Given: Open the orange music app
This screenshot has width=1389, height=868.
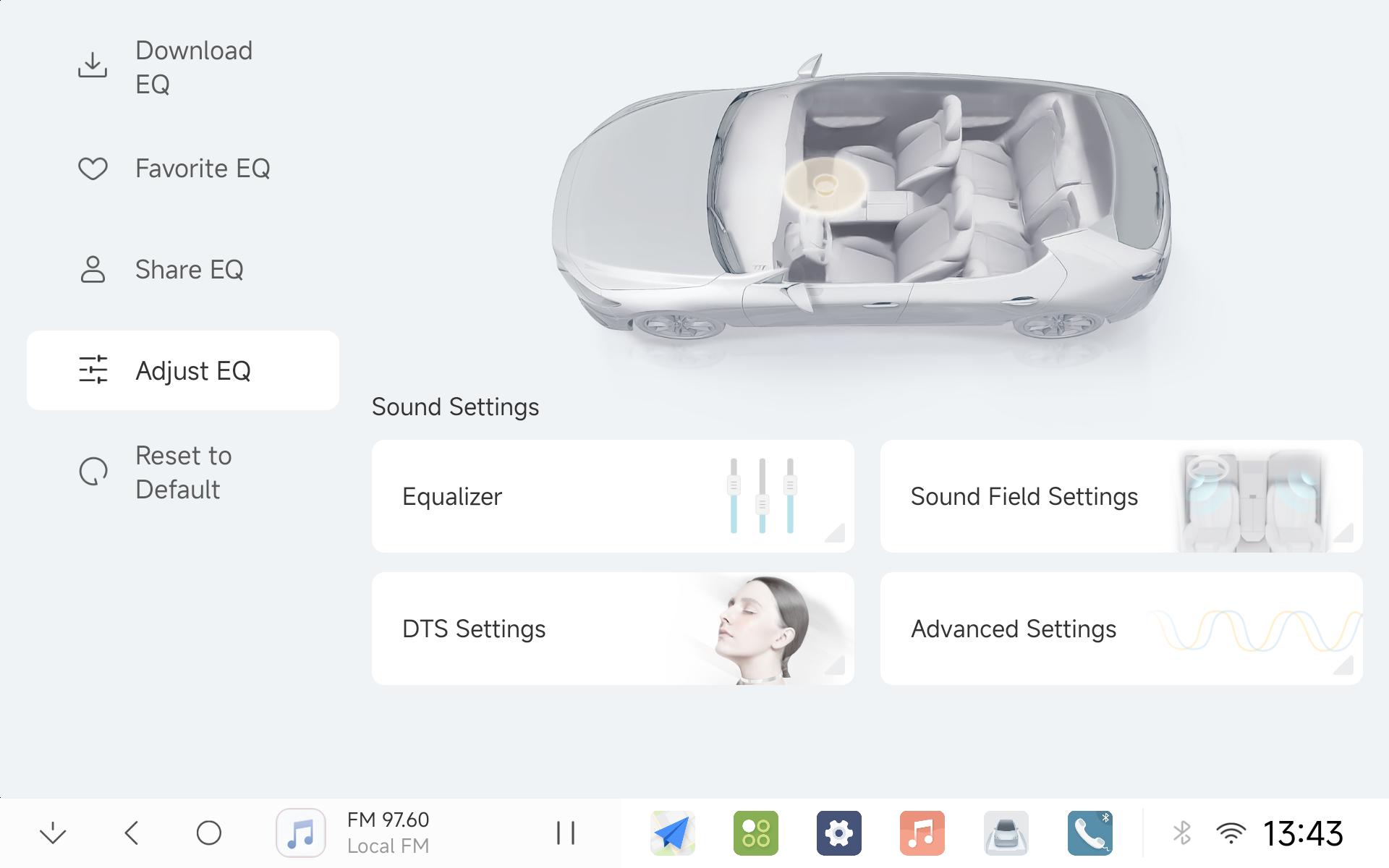Looking at the screenshot, I should (922, 833).
